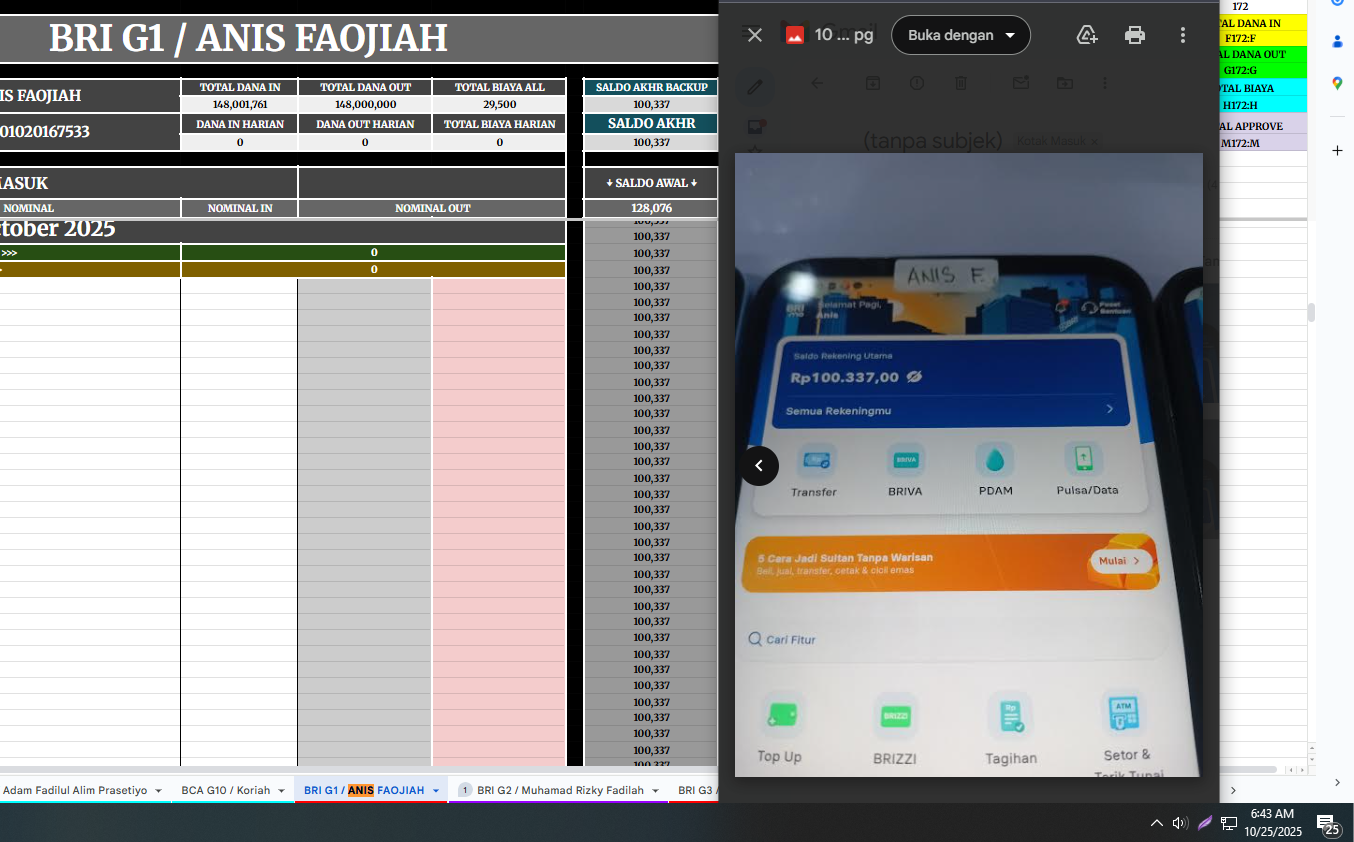
Task: Open dropdown arrow on Adam Fadilul Alim Prasetiyo tab
Action: click(x=158, y=791)
